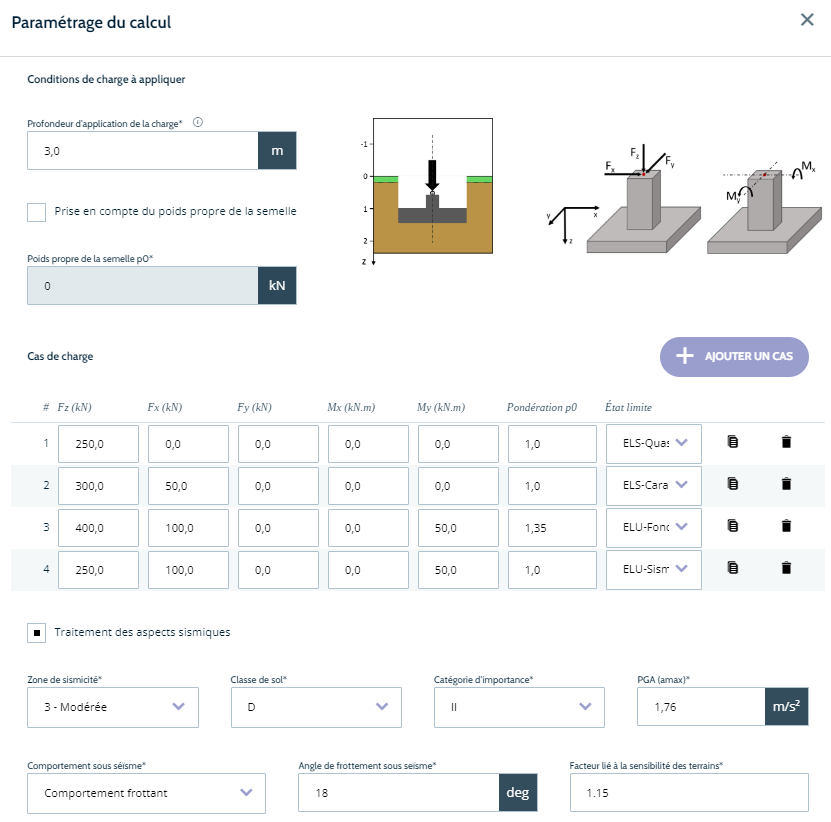Delete load case 3 with trash icon
831x822 pixels.
[x=786, y=526]
